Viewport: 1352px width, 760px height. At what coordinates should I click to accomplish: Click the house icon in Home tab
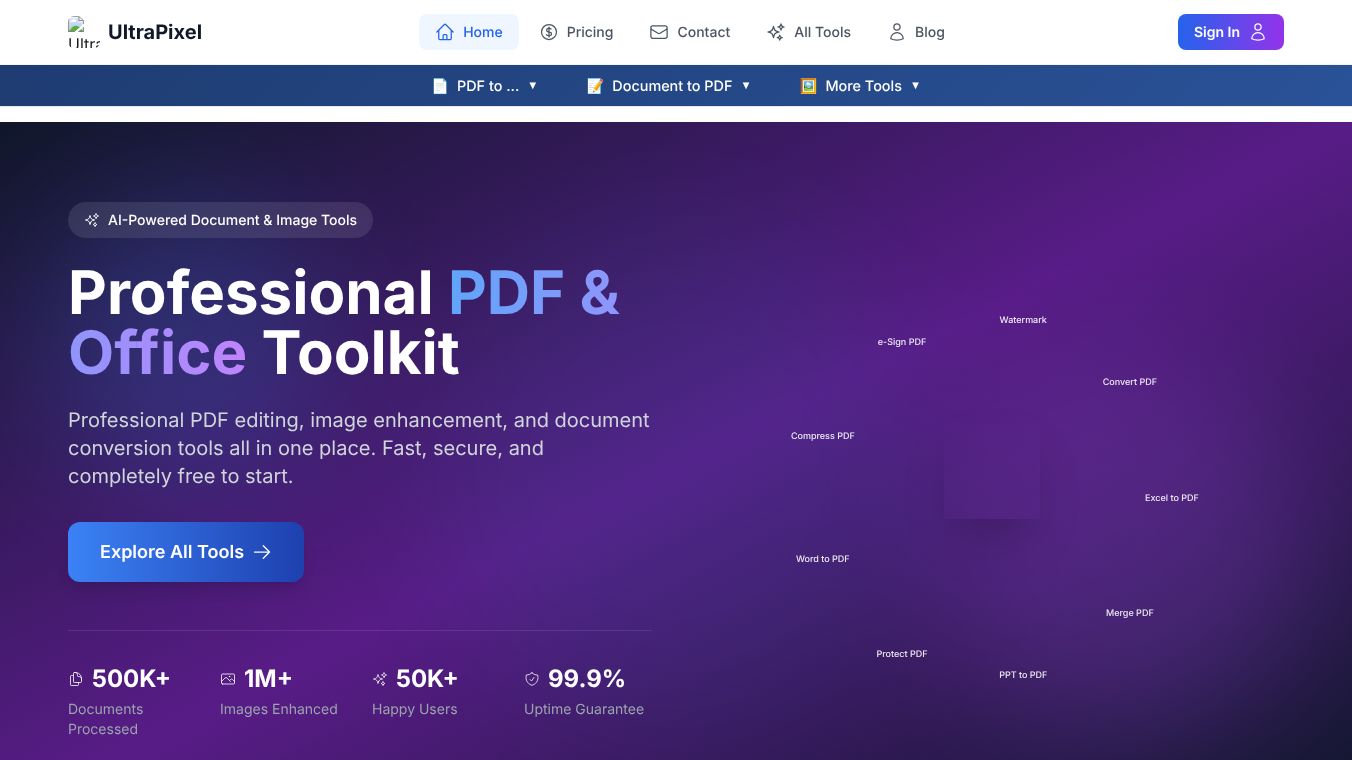coord(445,32)
